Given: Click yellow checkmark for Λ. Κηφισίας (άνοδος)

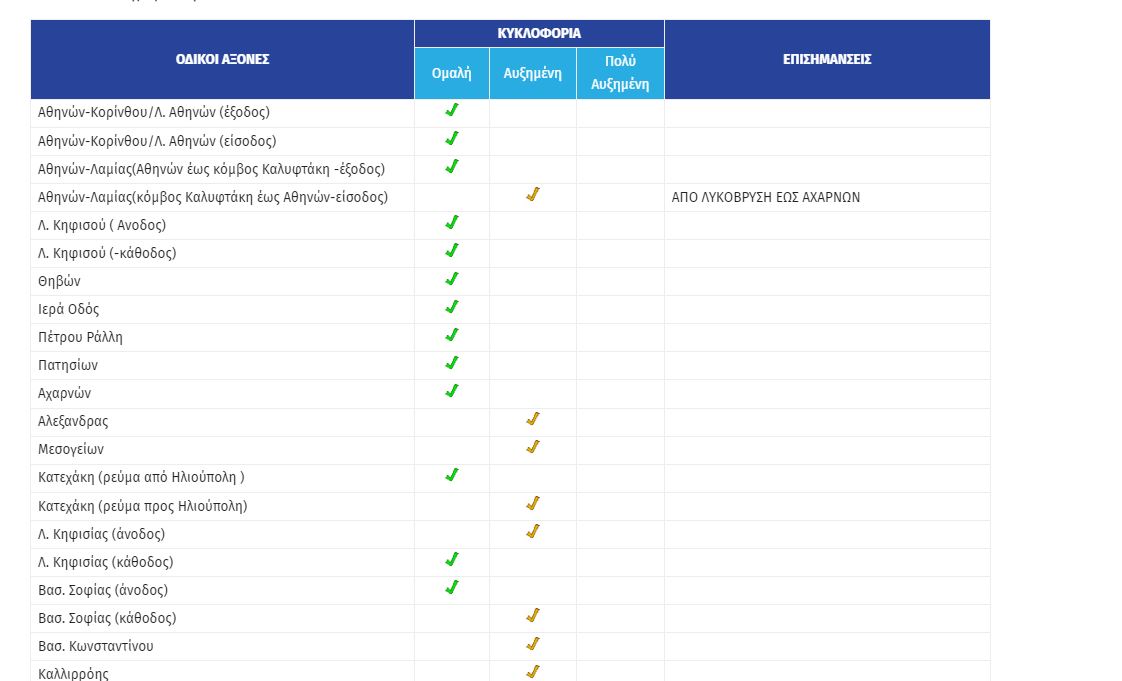Looking at the screenshot, I should coord(533,532).
